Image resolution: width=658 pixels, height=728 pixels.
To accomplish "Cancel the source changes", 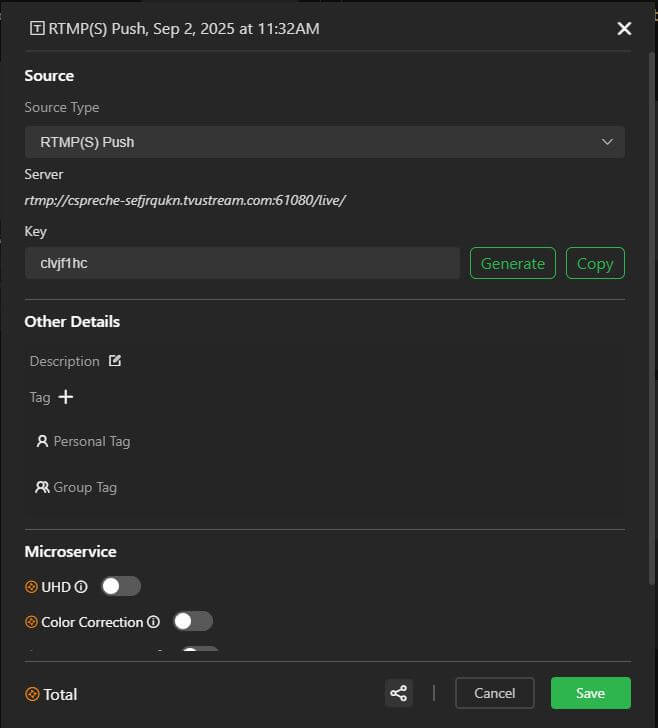I will [x=494, y=693].
